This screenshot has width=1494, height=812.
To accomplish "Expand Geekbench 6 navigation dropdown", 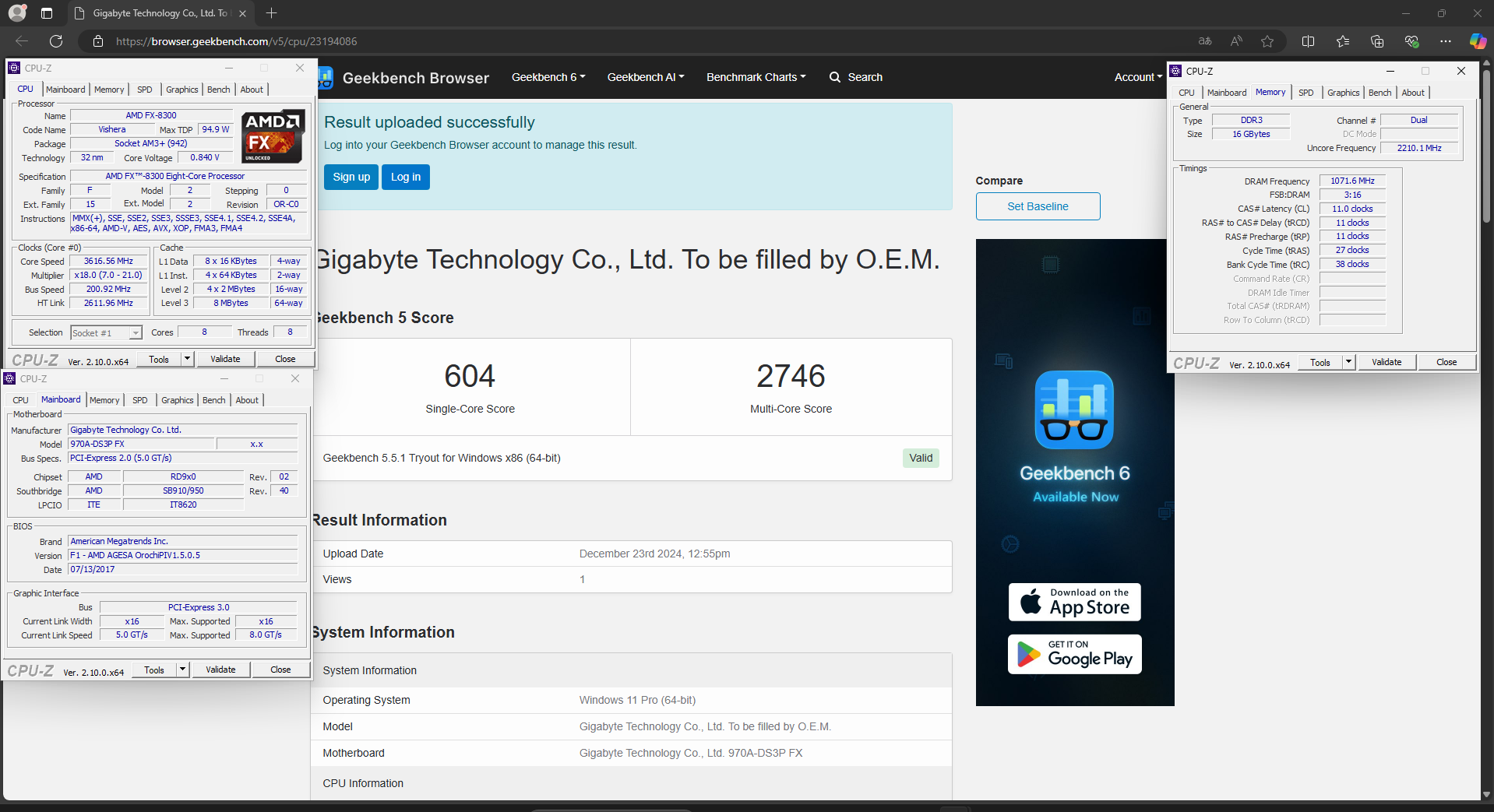I will (x=548, y=77).
